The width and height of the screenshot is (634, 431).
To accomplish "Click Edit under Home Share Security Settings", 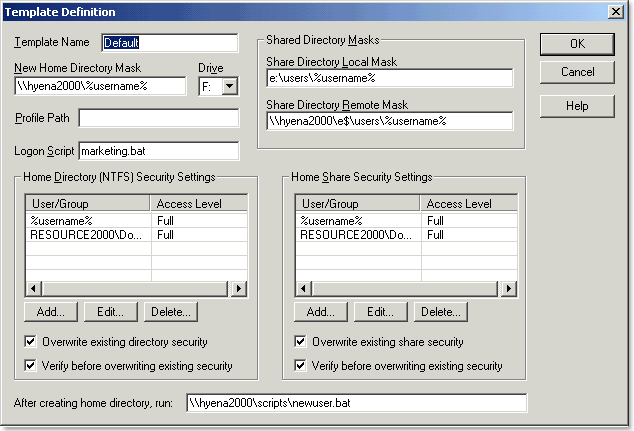I will tap(379, 312).
